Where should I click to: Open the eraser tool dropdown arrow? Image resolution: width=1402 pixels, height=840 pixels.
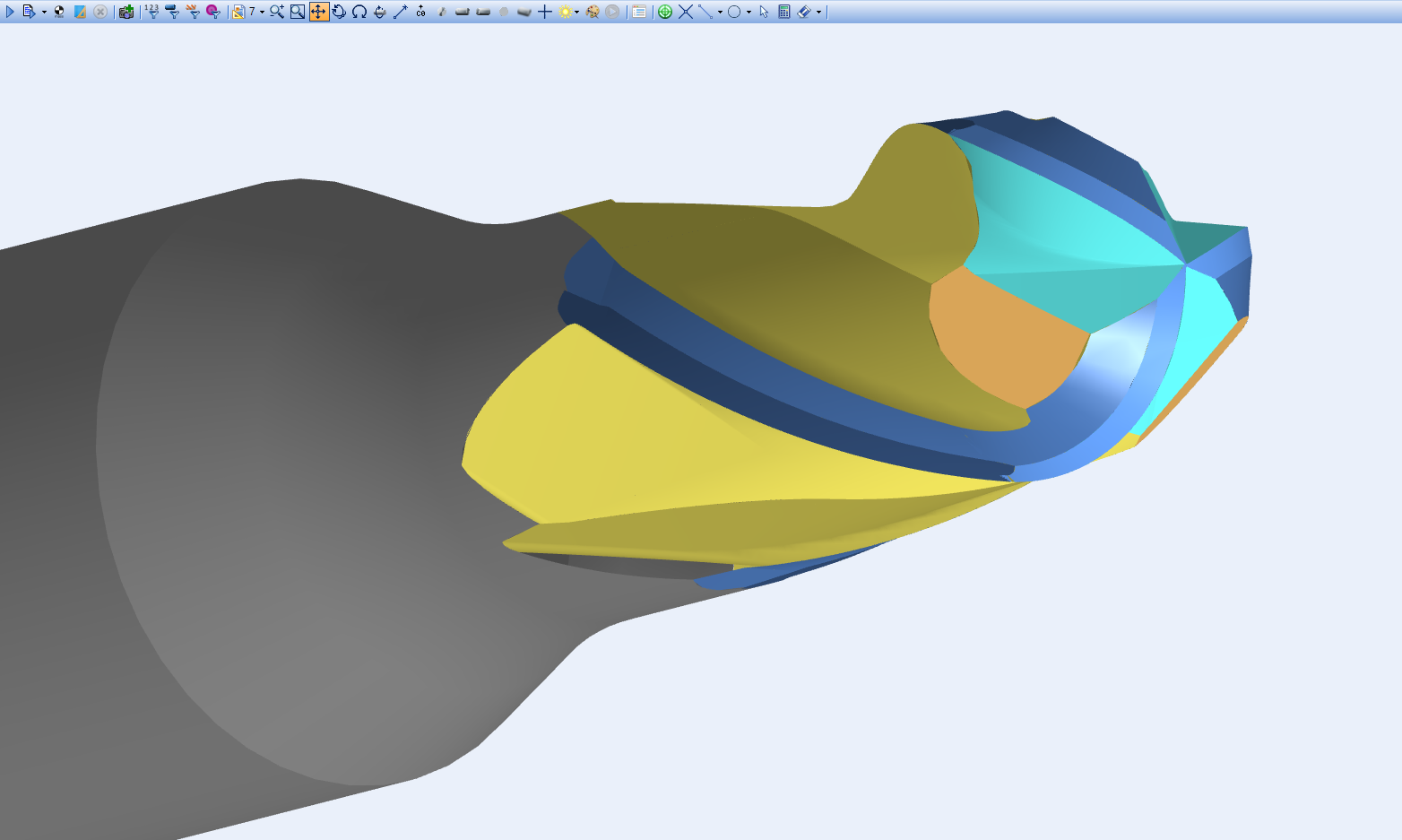(818, 13)
